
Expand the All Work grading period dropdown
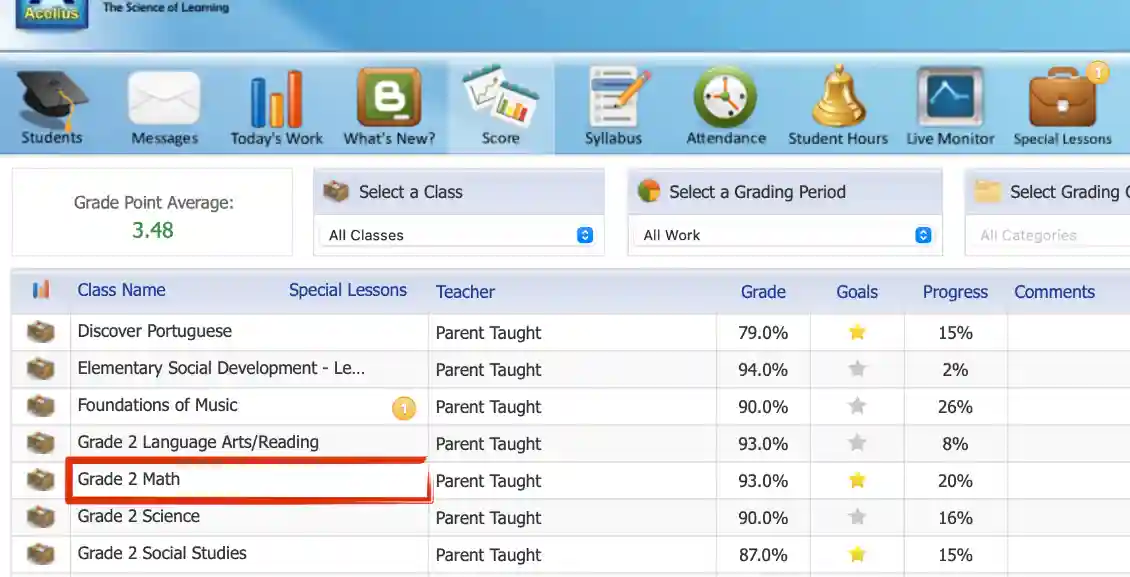[x=786, y=235]
